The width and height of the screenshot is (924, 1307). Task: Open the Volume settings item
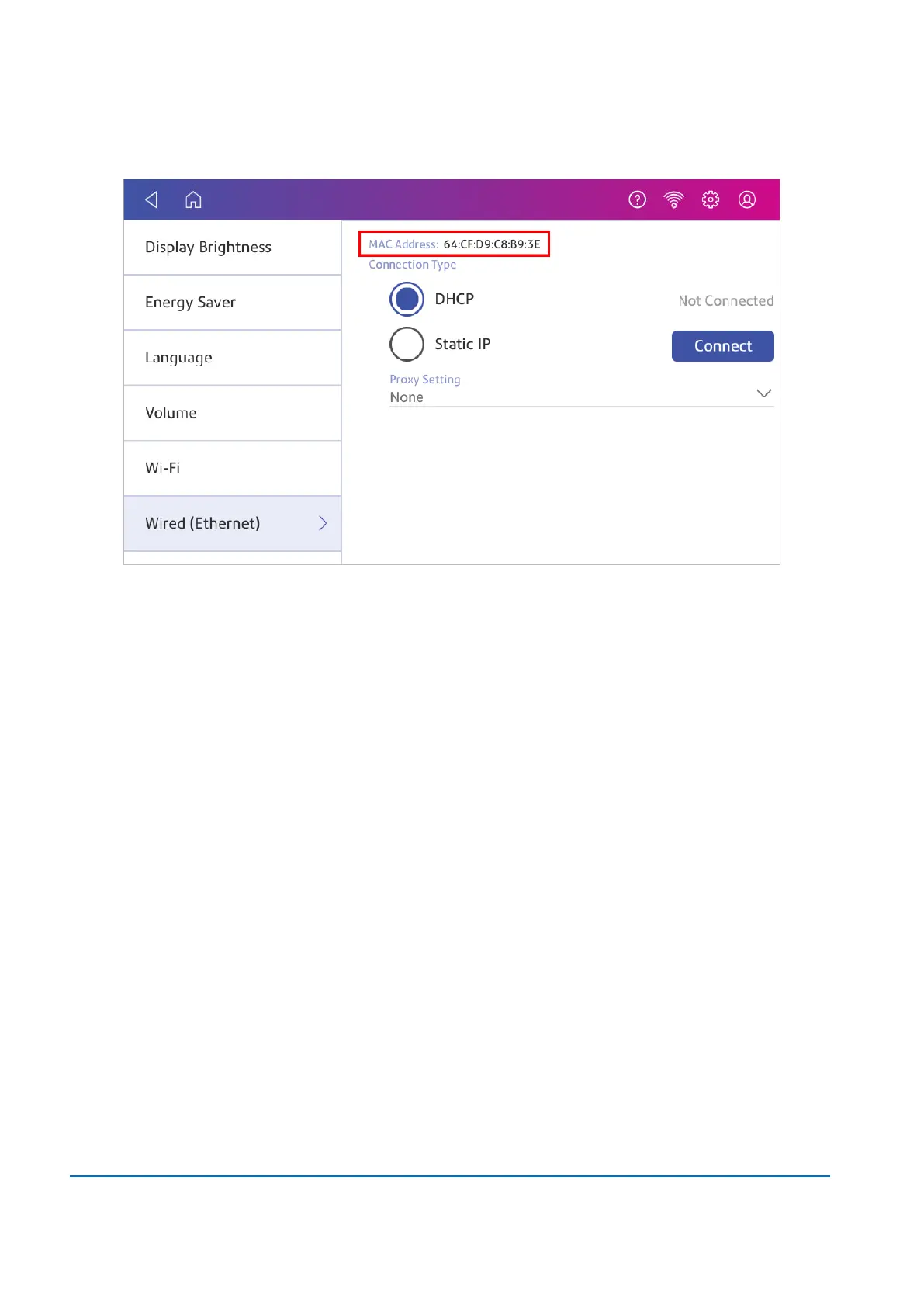[232, 413]
